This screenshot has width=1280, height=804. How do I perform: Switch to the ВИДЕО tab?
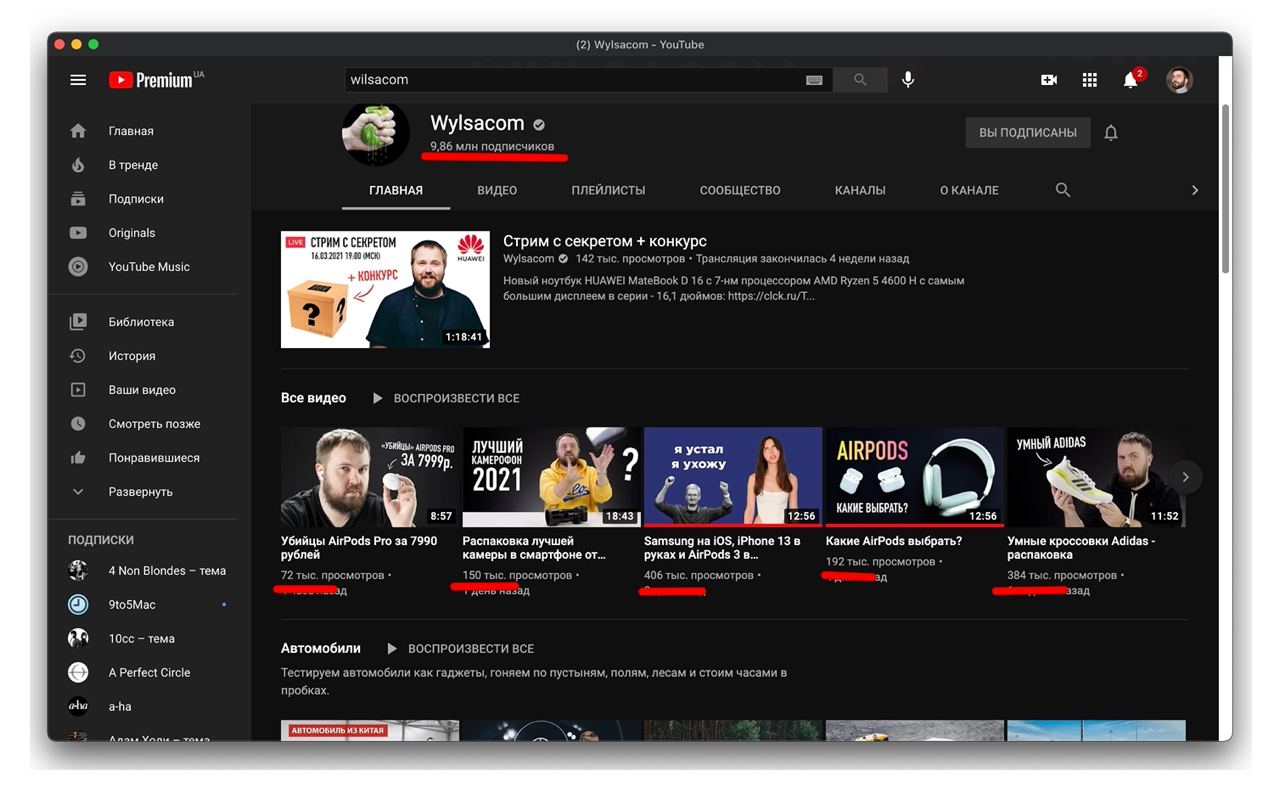[497, 190]
